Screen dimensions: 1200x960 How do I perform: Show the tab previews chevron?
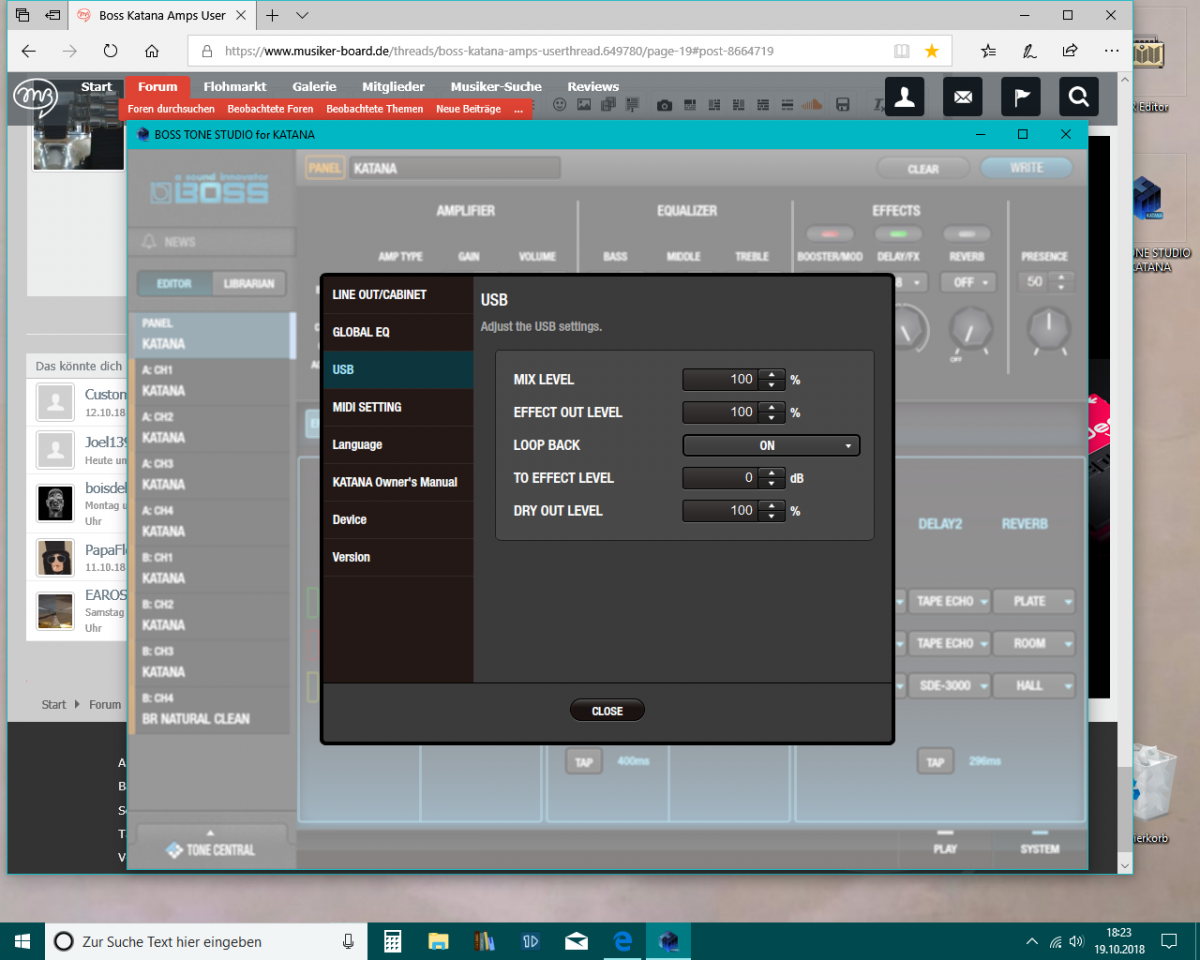pos(302,15)
